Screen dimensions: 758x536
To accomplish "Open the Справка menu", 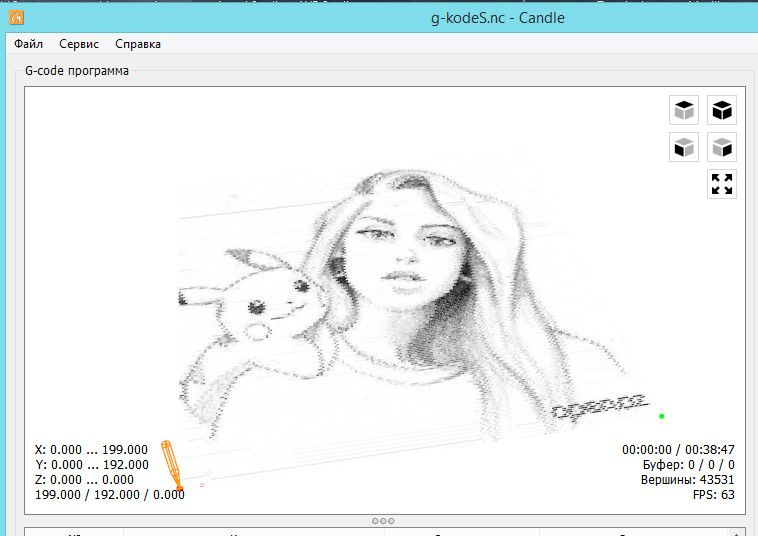I will pyautogui.click(x=138, y=44).
